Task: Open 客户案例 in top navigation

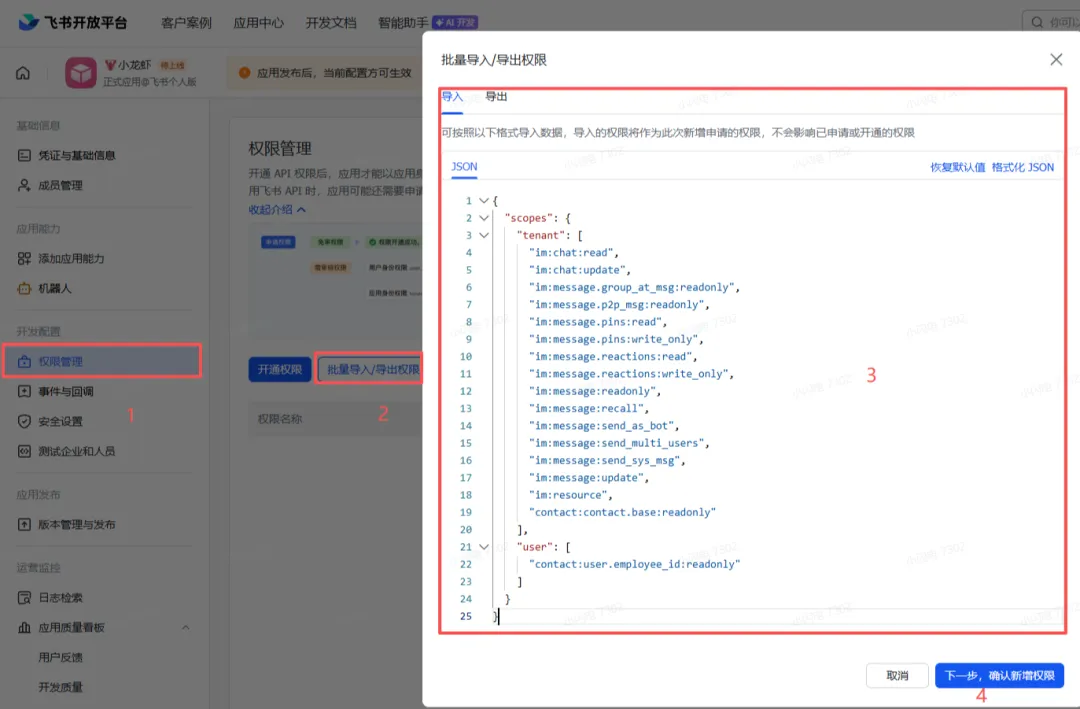Action: point(186,23)
